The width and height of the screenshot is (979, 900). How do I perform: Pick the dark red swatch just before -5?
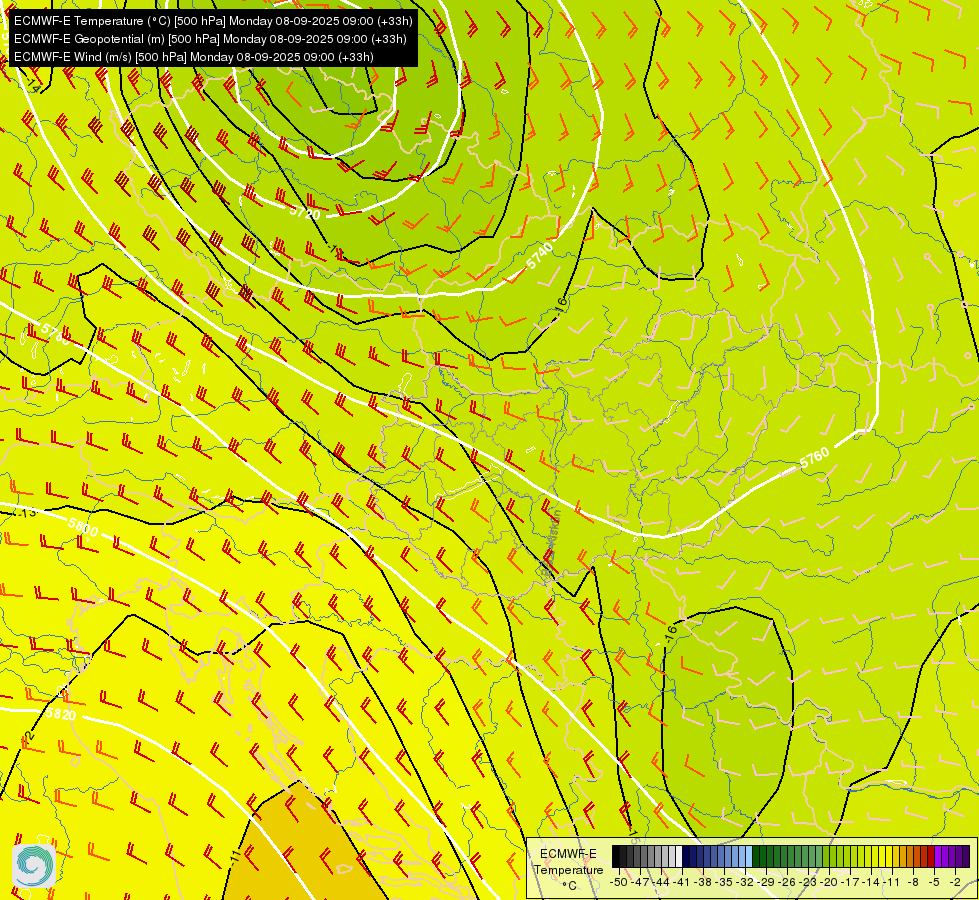[930, 856]
